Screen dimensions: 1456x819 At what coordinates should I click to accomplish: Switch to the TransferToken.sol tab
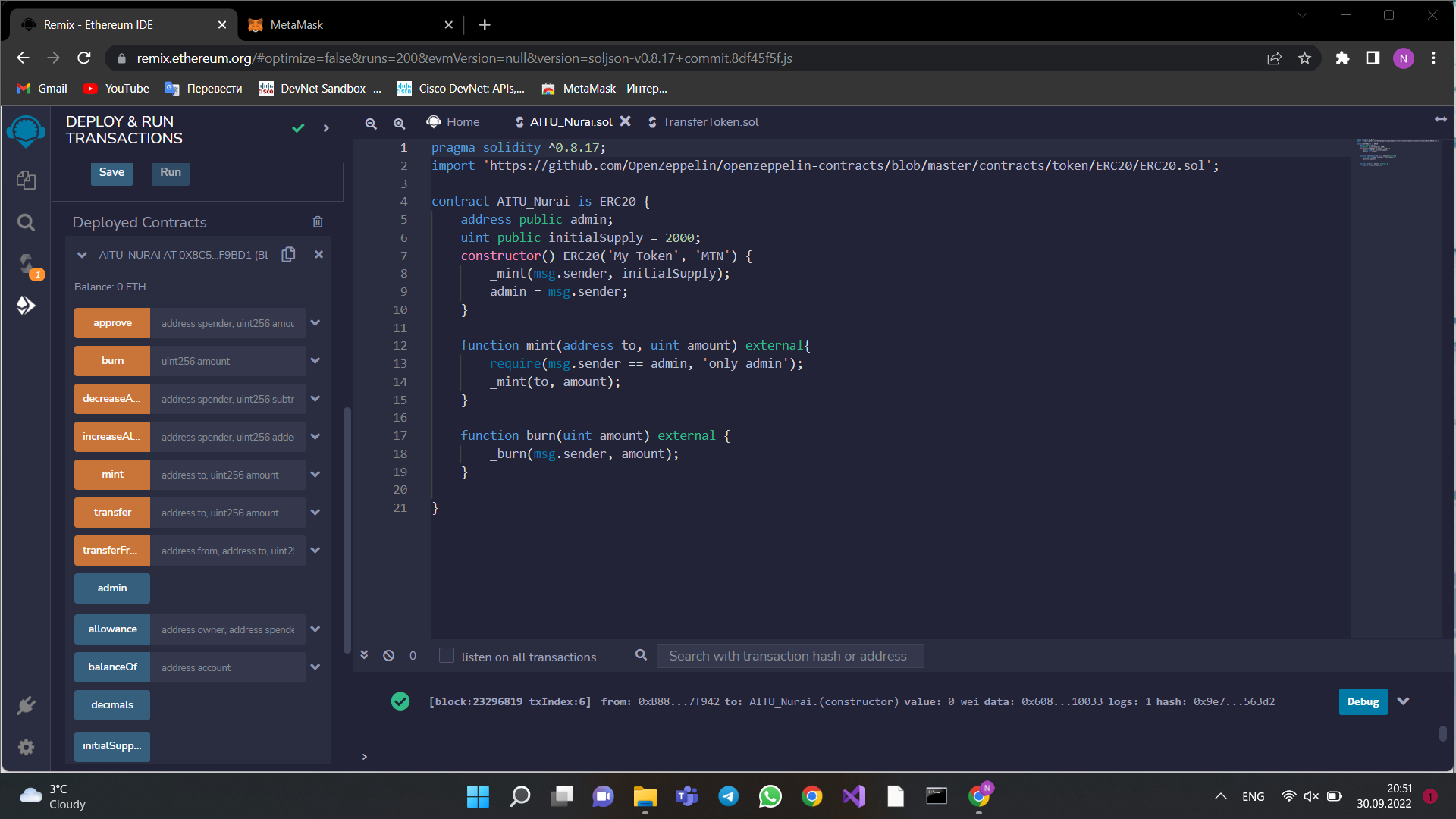point(711,121)
